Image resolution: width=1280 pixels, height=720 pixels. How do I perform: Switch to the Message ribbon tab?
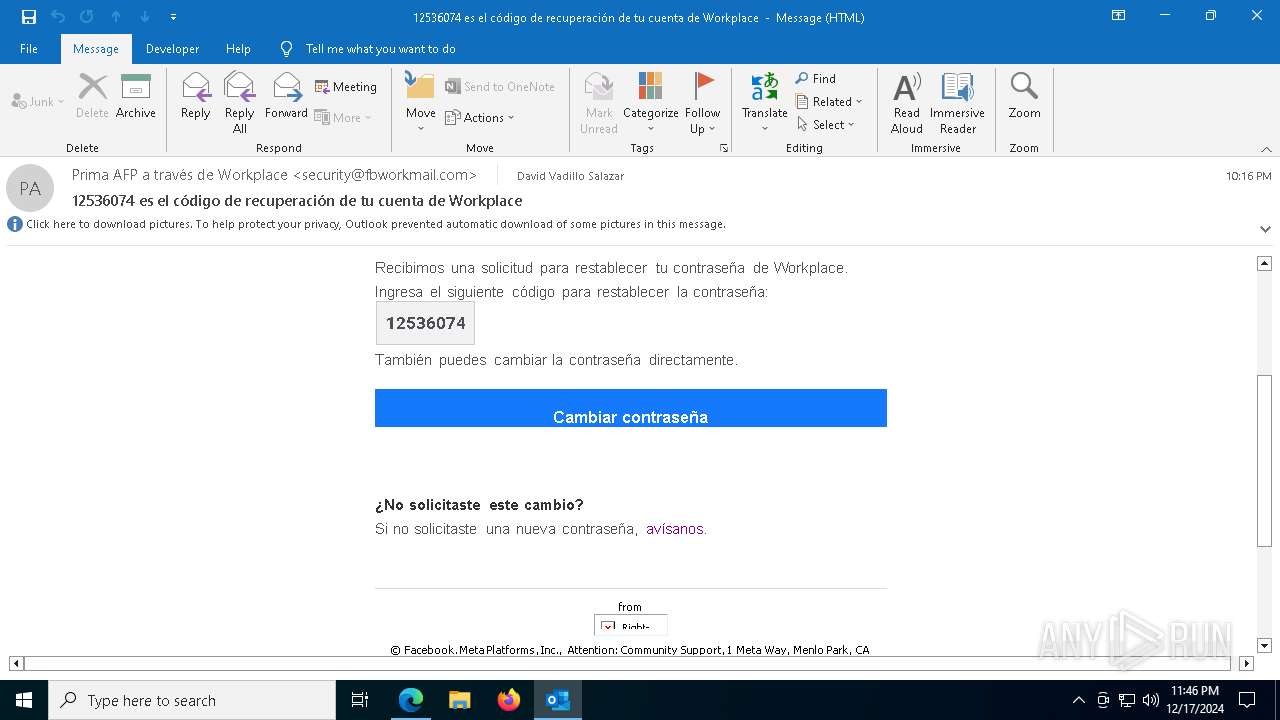[x=96, y=49]
